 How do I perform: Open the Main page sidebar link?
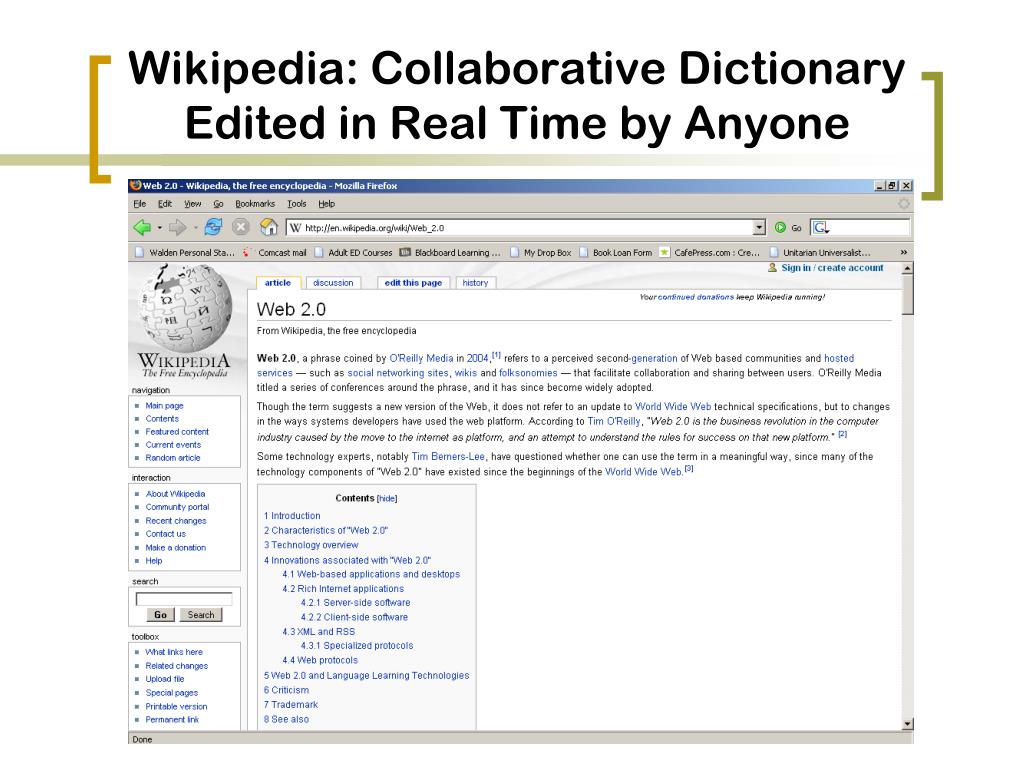(165, 406)
